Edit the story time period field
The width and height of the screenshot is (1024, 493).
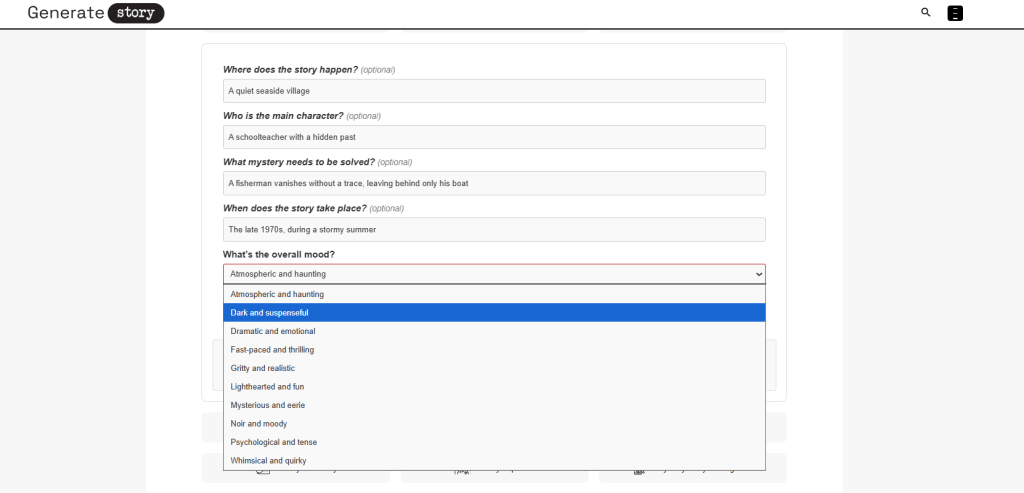tap(494, 229)
